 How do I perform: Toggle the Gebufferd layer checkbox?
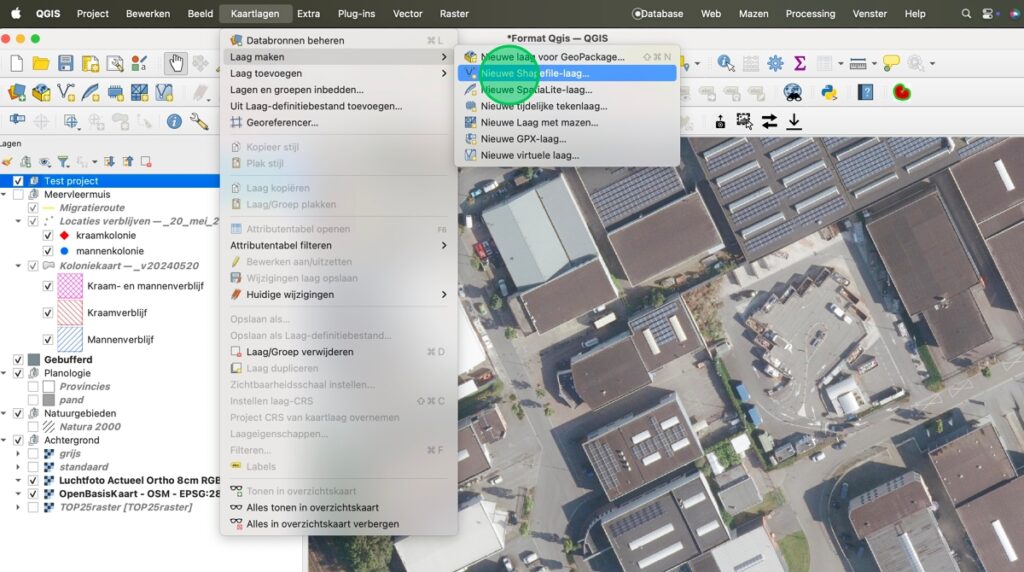tap(18, 359)
